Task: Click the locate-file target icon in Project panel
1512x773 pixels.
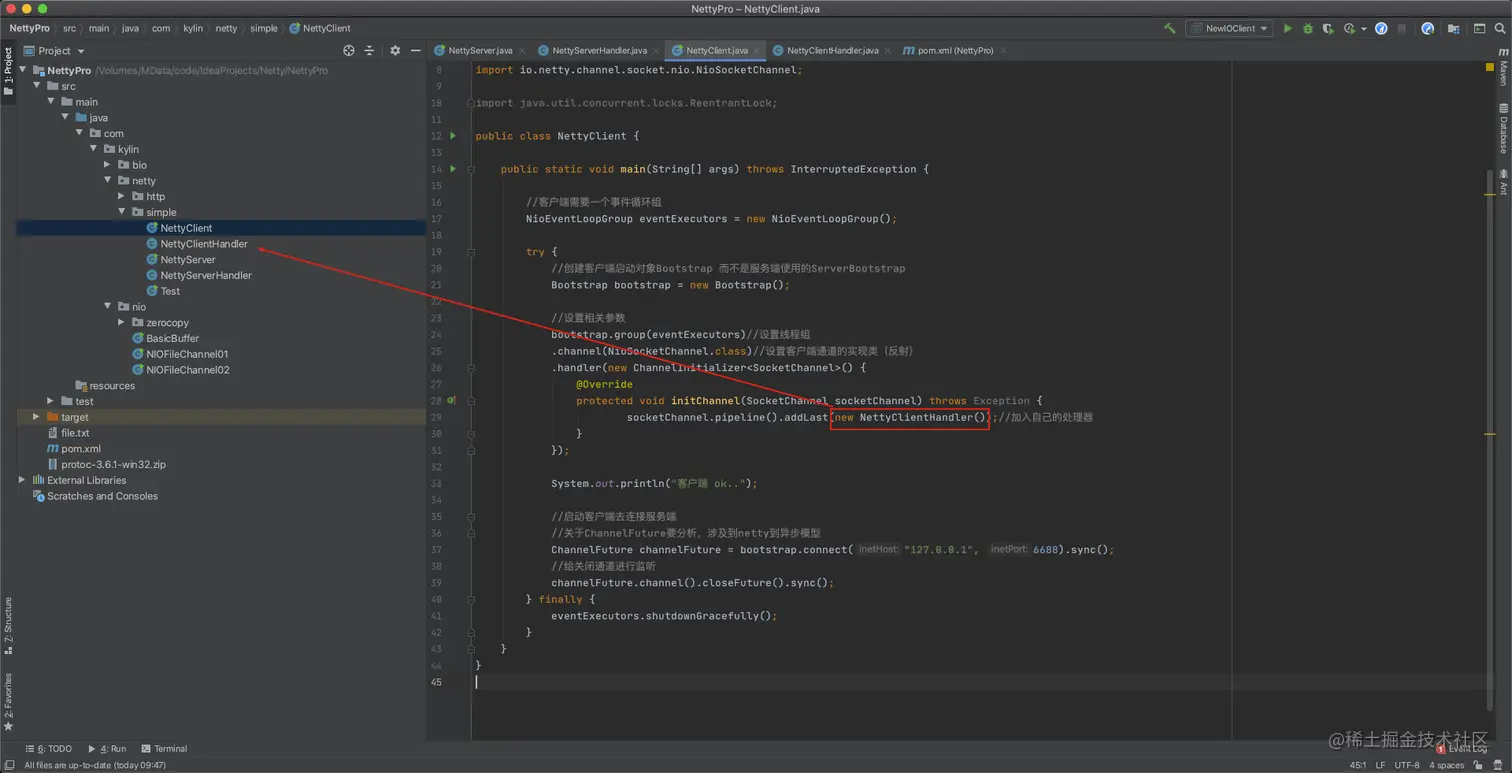Action: coord(348,50)
